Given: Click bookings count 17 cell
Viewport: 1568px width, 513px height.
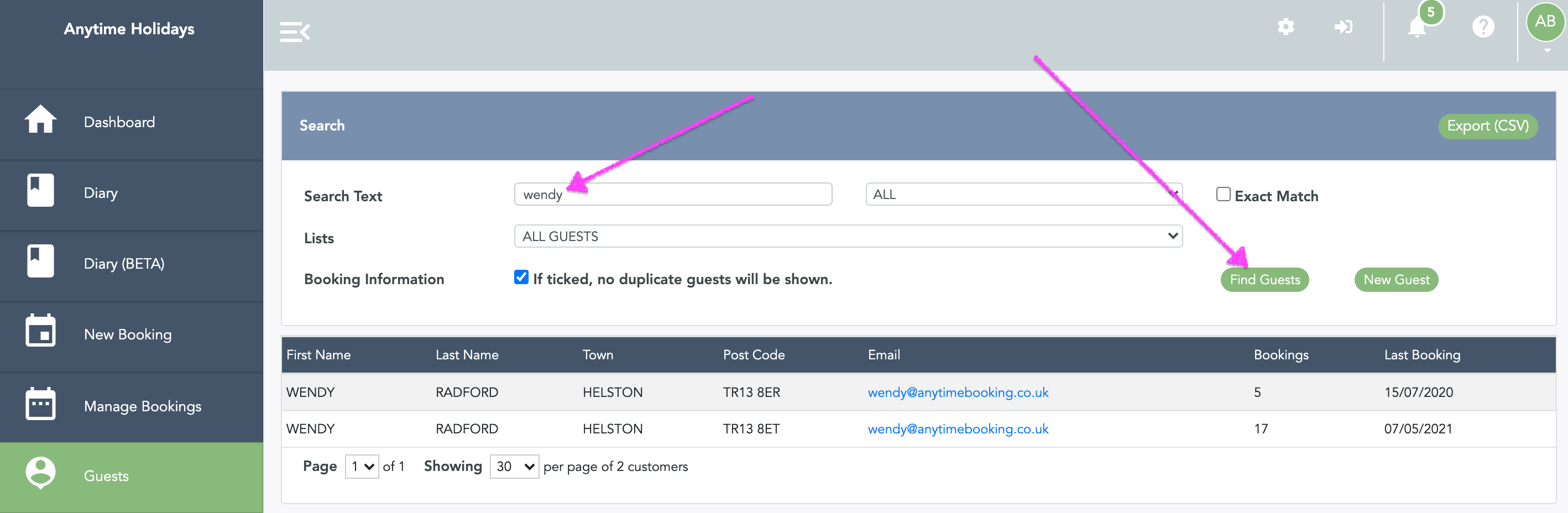Looking at the screenshot, I should click(1261, 429).
